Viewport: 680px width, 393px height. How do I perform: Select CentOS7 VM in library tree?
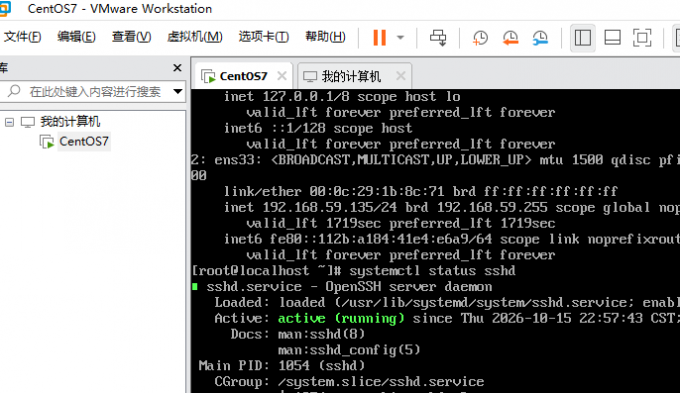(84, 141)
